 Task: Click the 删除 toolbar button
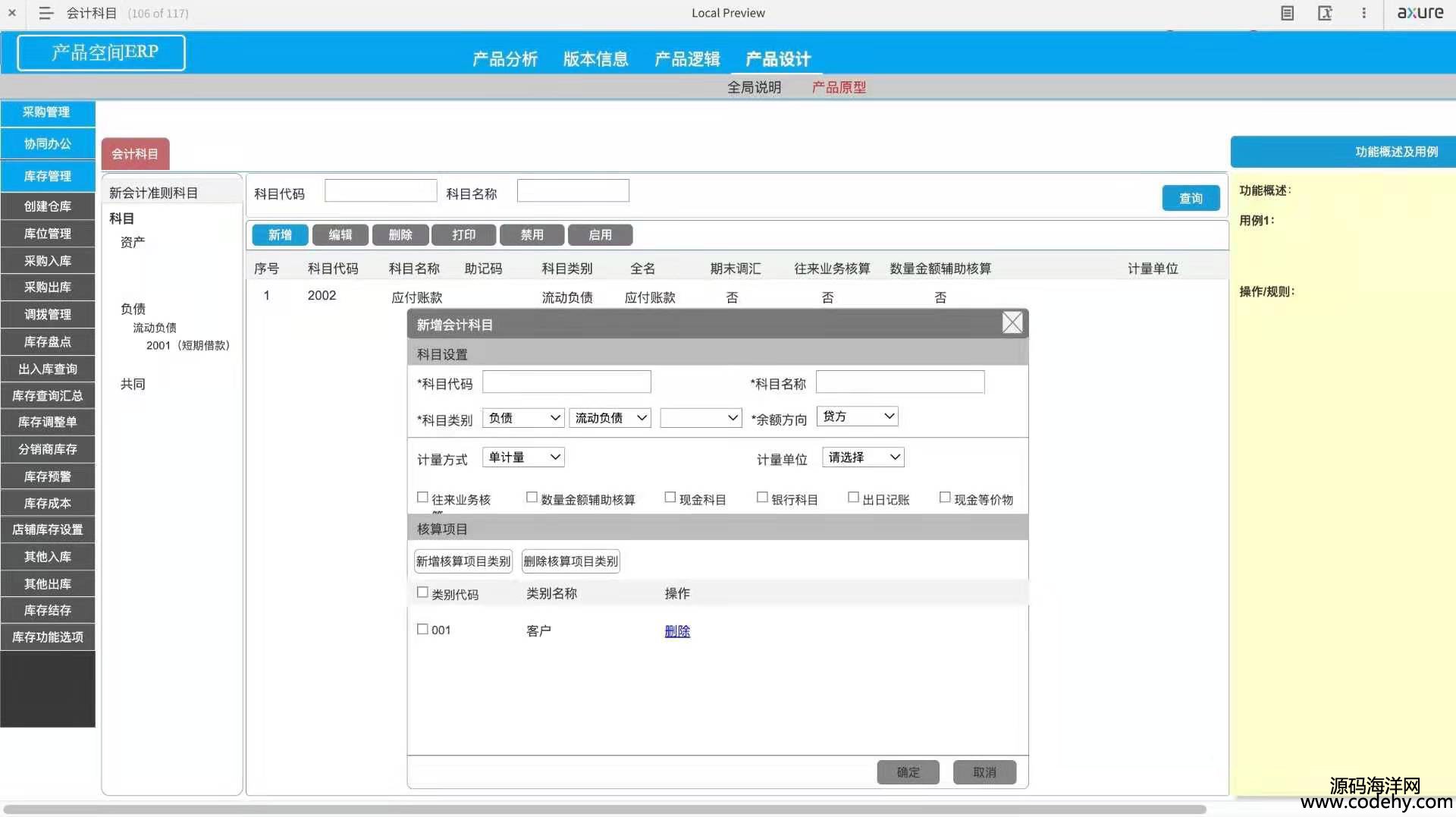point(400,235)
